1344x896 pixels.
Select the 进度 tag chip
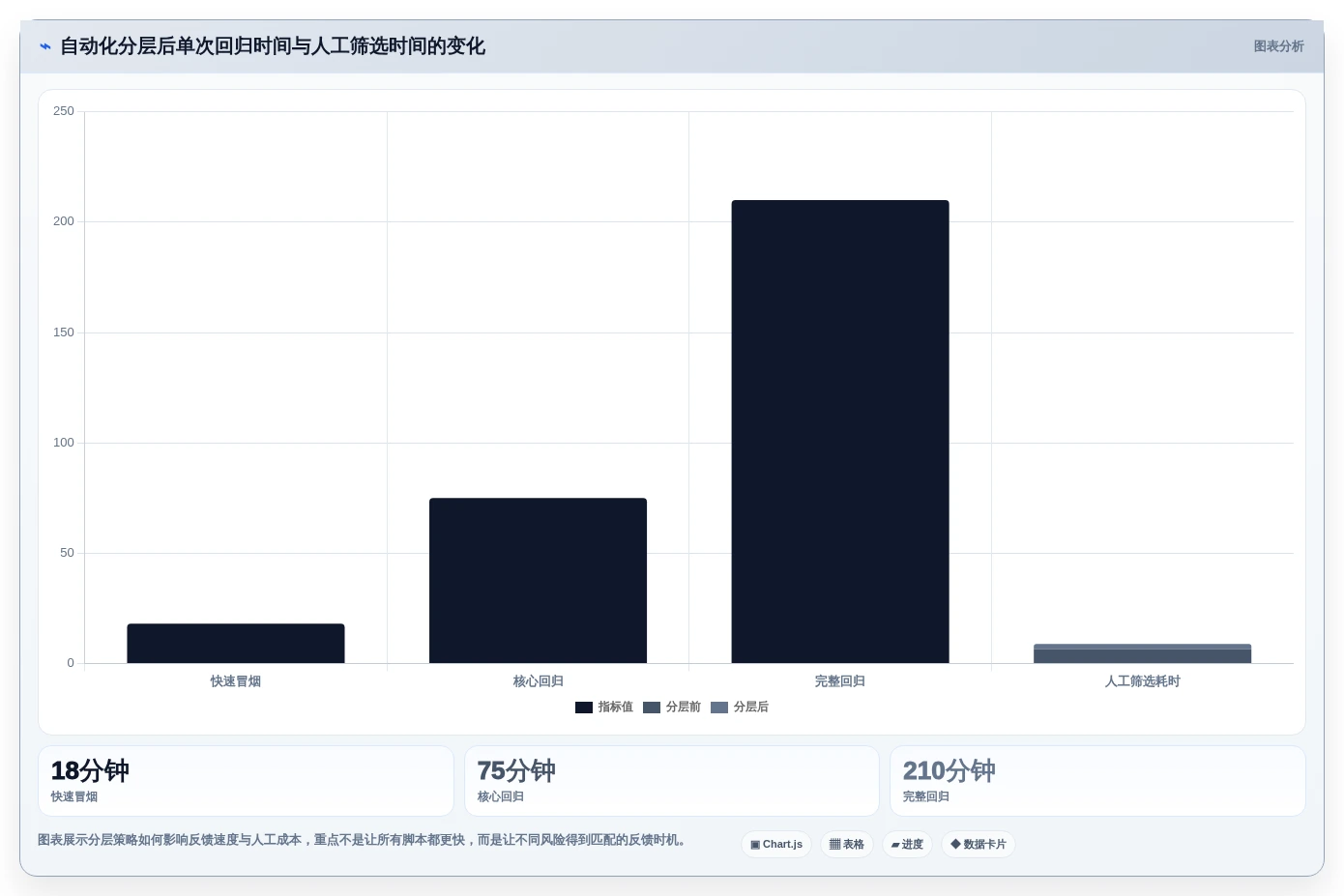tap(907, 845)
